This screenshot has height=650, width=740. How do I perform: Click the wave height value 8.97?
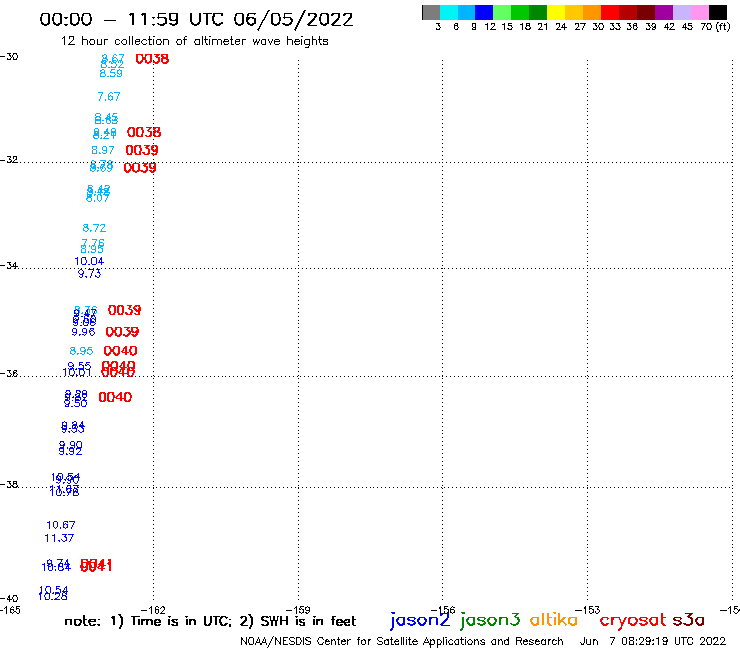[x=103, y=150]
